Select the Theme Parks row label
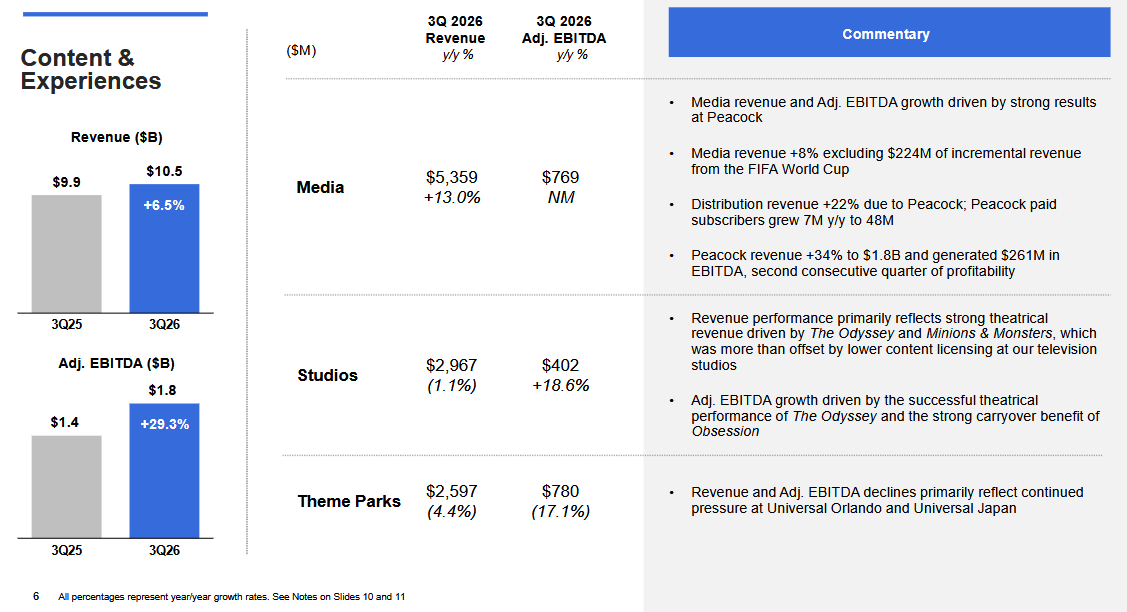The image size is (1127, 612). click(x=349, y=501)
